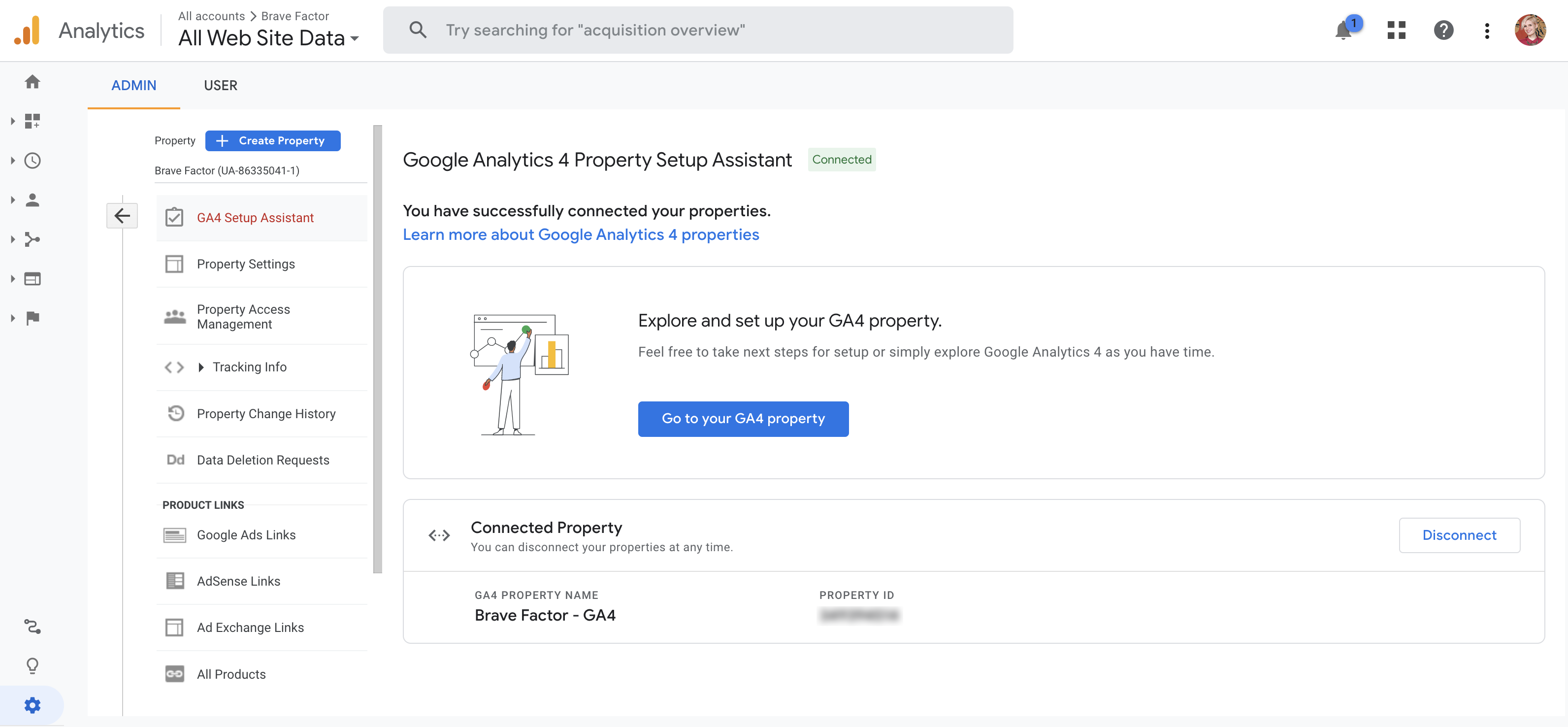Screen dimensions: 1568x727
Task: Click the Google Analytics logo icon
Action: coord(28,31)
